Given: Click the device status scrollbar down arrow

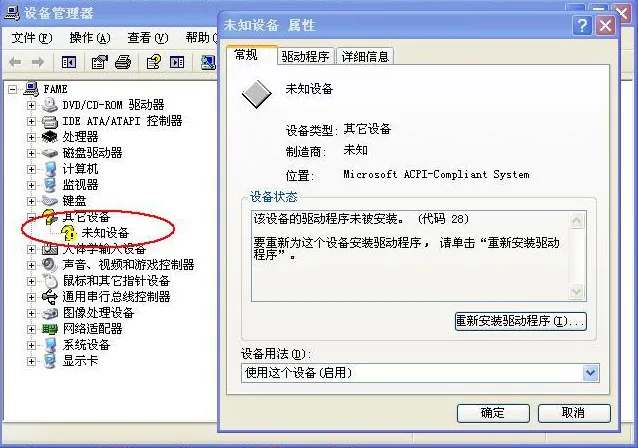Looking at the screenshot, I should [x=577, y=292].
